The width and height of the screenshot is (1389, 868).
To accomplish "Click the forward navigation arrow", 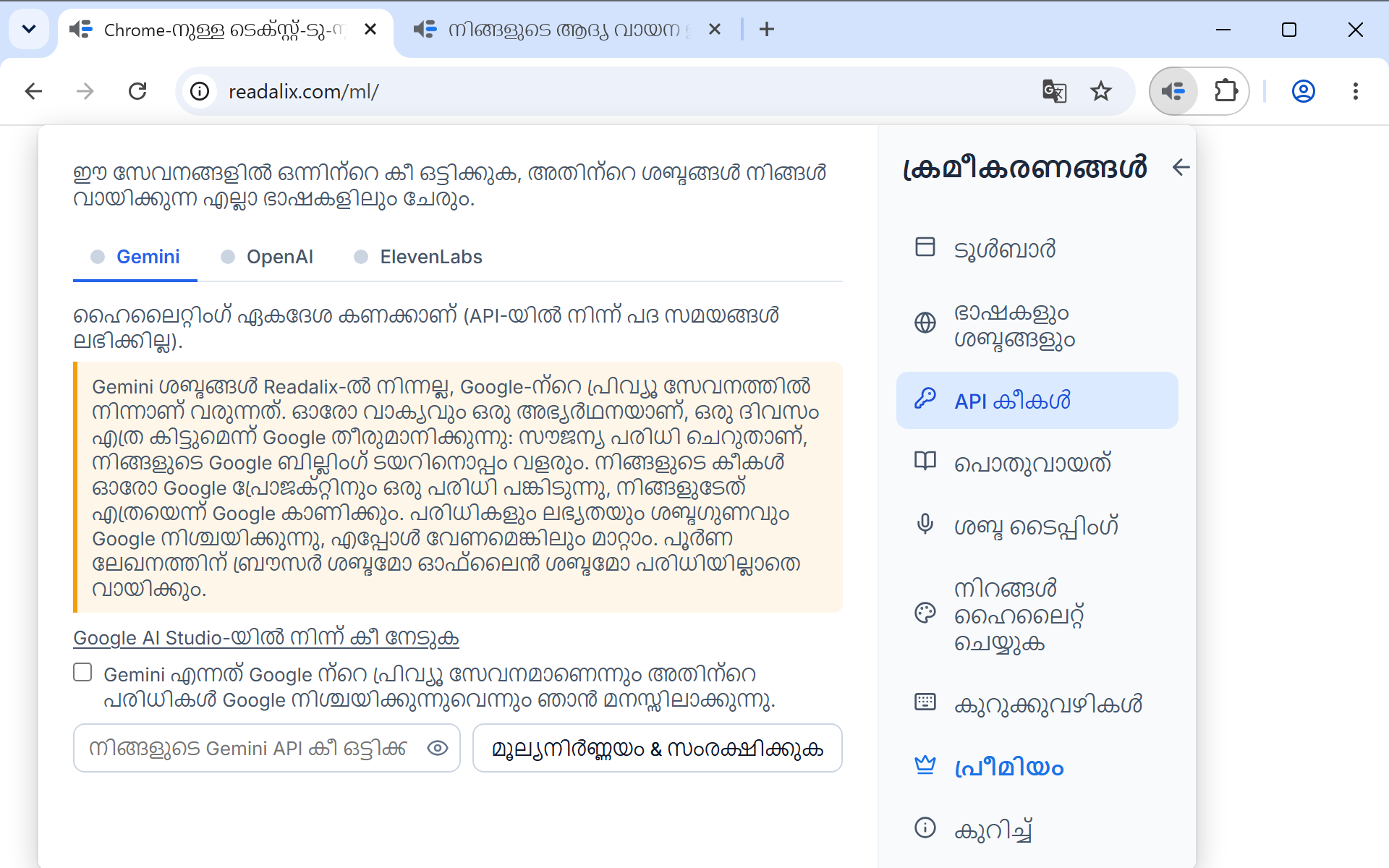I will point(85,91).
